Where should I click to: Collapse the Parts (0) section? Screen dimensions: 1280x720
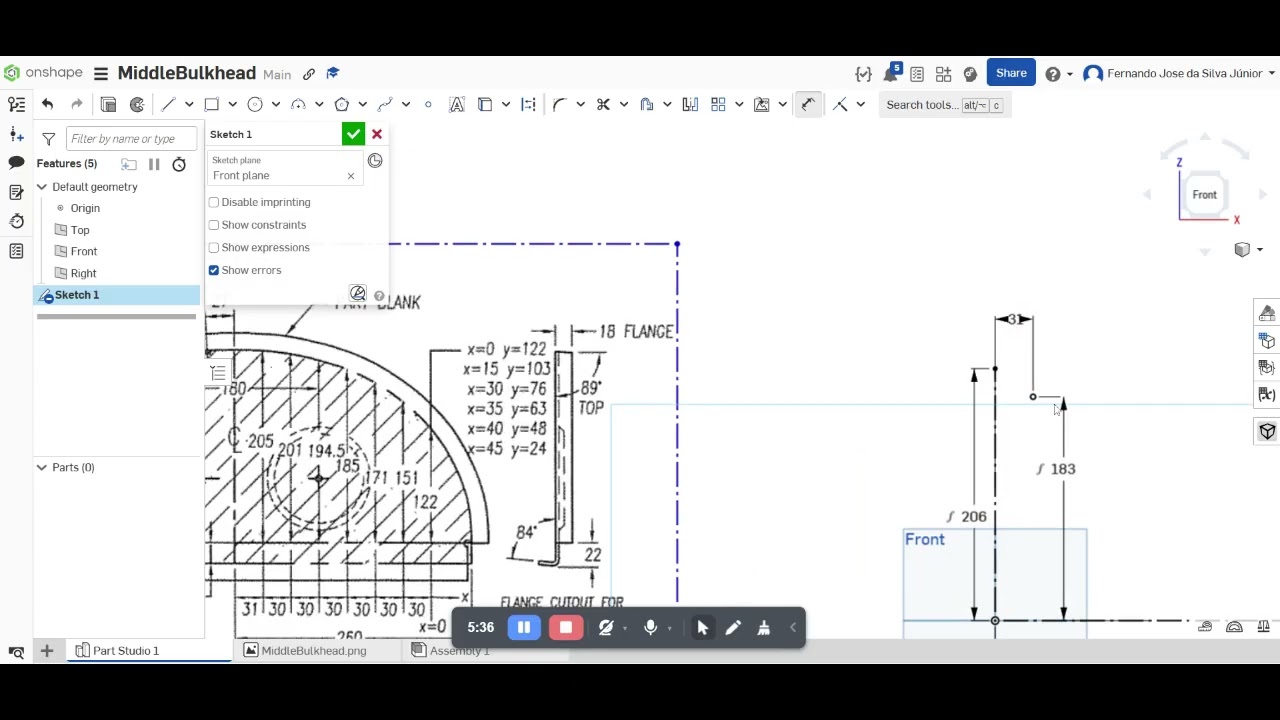click(42, 467)
